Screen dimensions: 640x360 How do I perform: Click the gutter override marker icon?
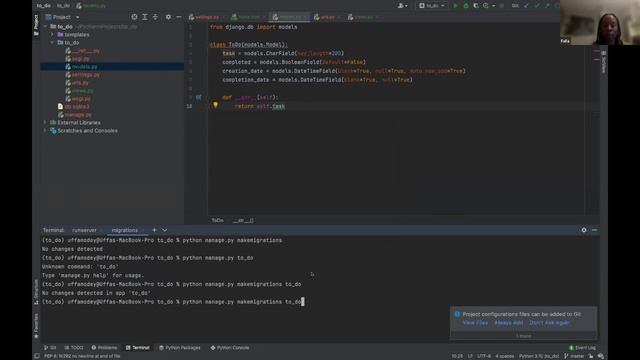(x=198, y=97)
